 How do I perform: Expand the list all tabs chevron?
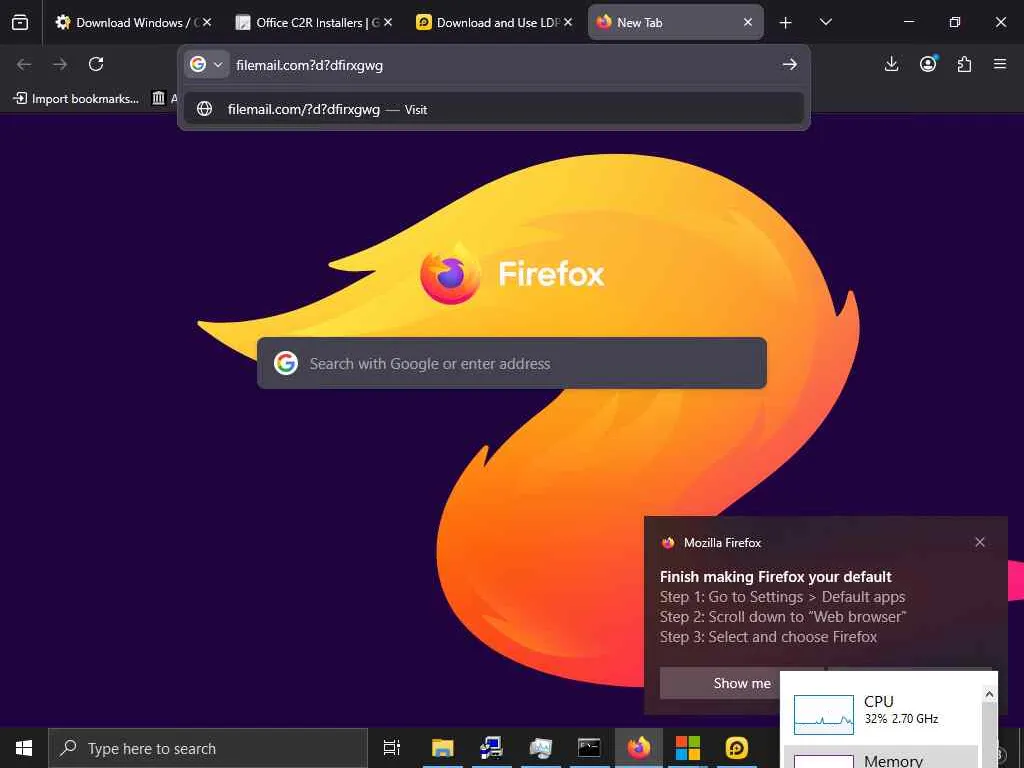(x=825, y=22)
